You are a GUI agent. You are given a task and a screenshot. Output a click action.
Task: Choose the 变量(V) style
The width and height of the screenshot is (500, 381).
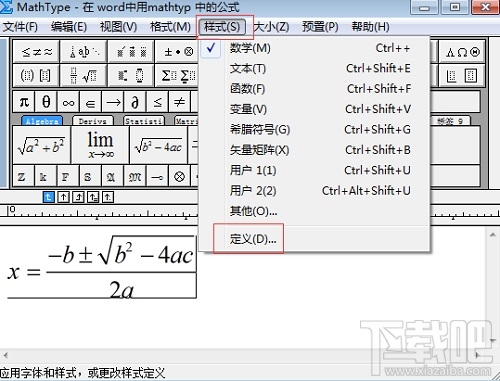coord(314,109)
